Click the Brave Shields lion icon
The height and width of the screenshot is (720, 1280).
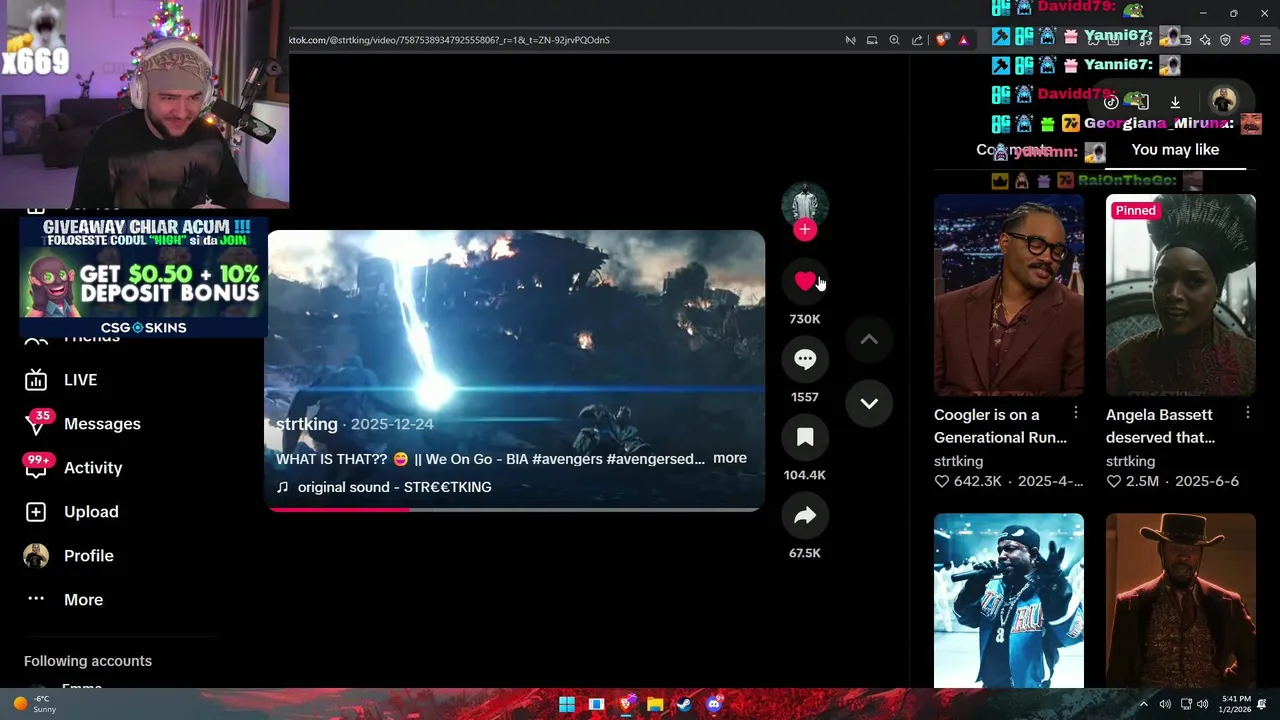point(942,40)
